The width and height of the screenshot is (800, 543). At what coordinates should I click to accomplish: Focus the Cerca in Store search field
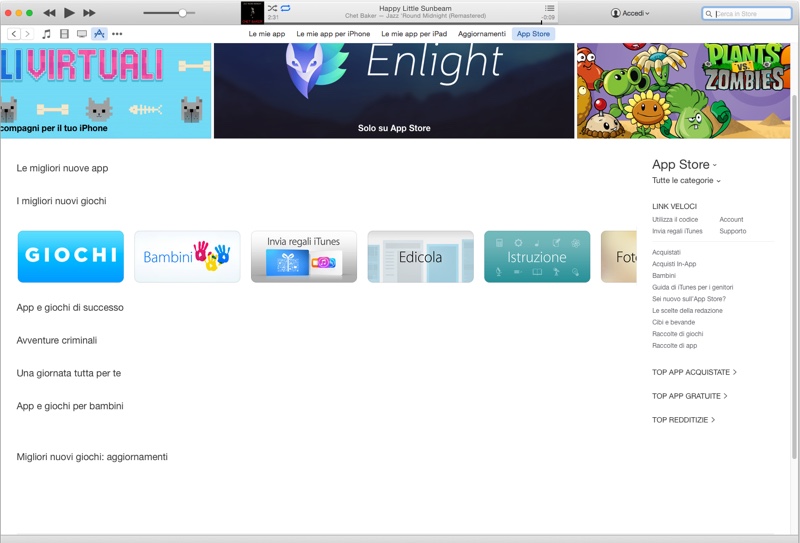click(747, 14)
